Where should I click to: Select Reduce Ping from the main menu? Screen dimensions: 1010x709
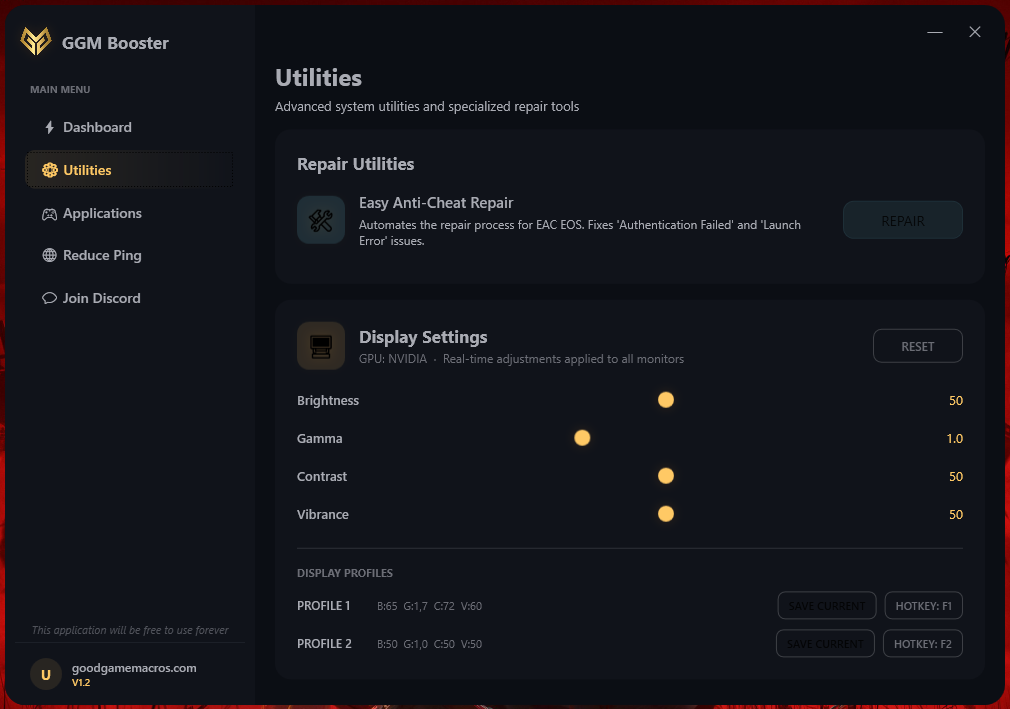tap(101, 255)
